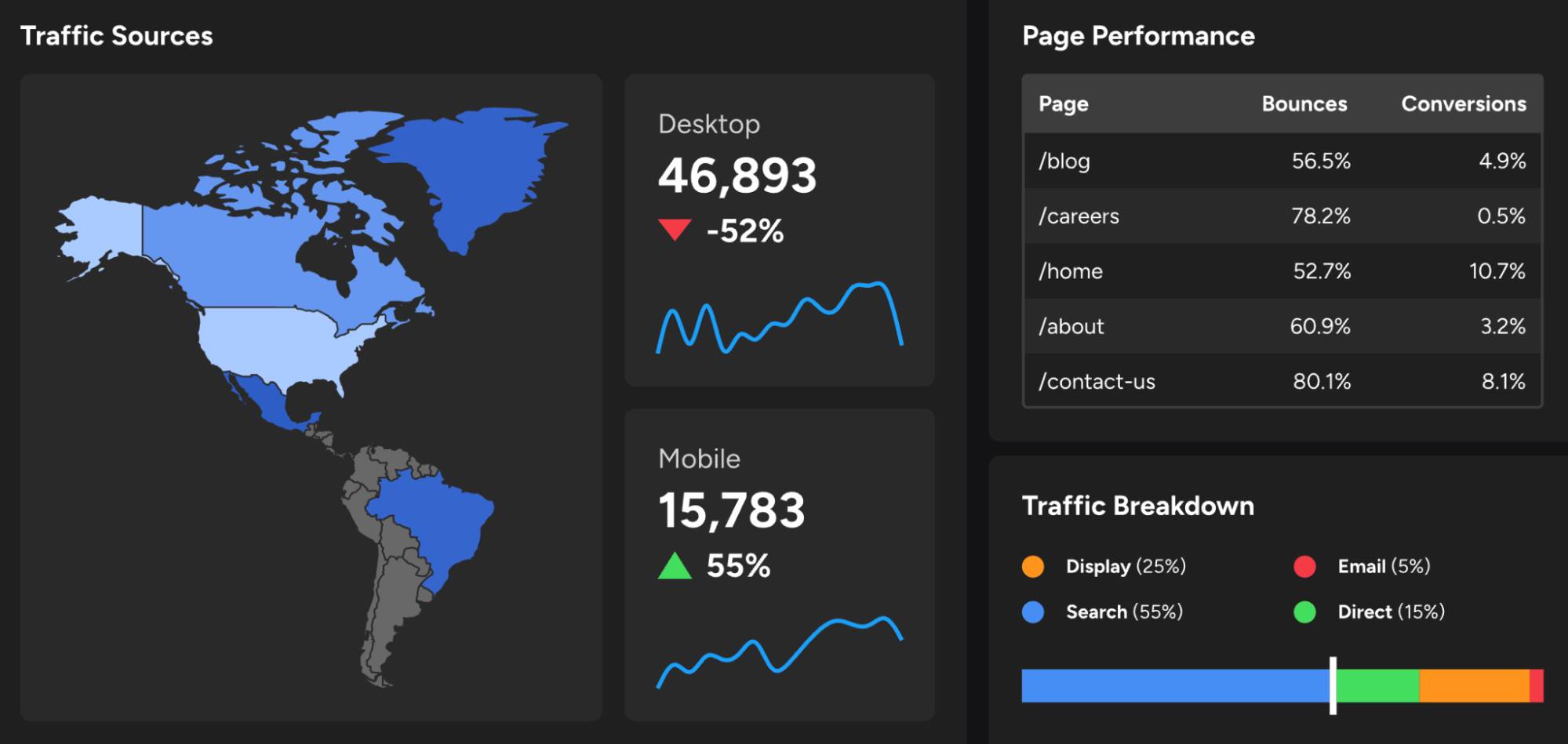This screenshot has height=744, width=1568.
Task: Click the green Direct legend dot
Action: (1304, 612)
